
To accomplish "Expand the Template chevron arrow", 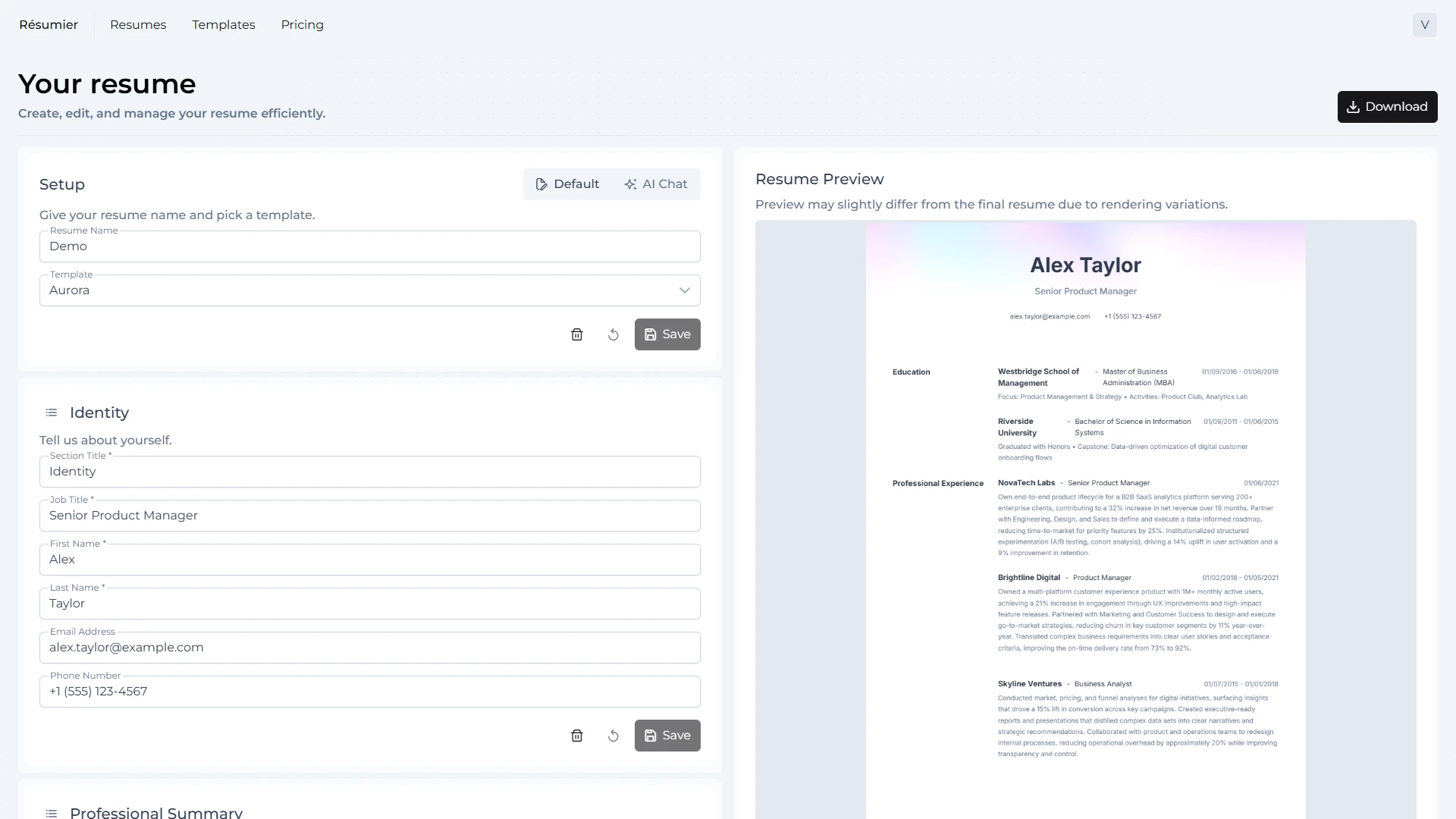I will click(x=684, y=290).
